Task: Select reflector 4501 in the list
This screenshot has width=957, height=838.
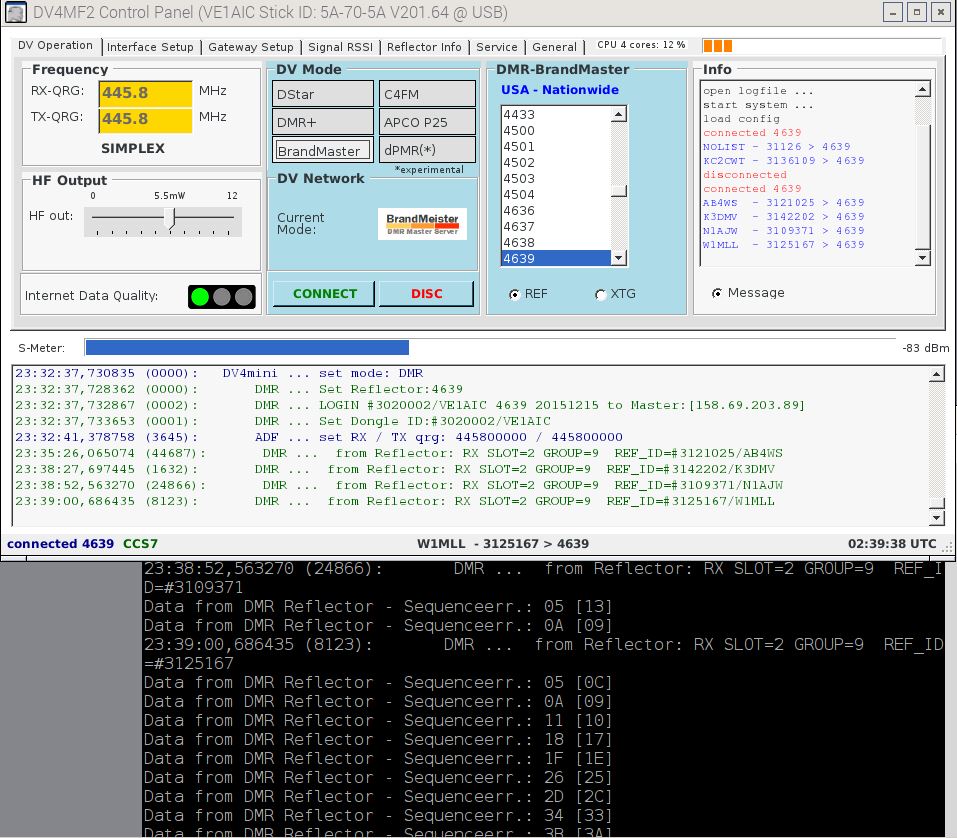Action: (x=555, y=146)
